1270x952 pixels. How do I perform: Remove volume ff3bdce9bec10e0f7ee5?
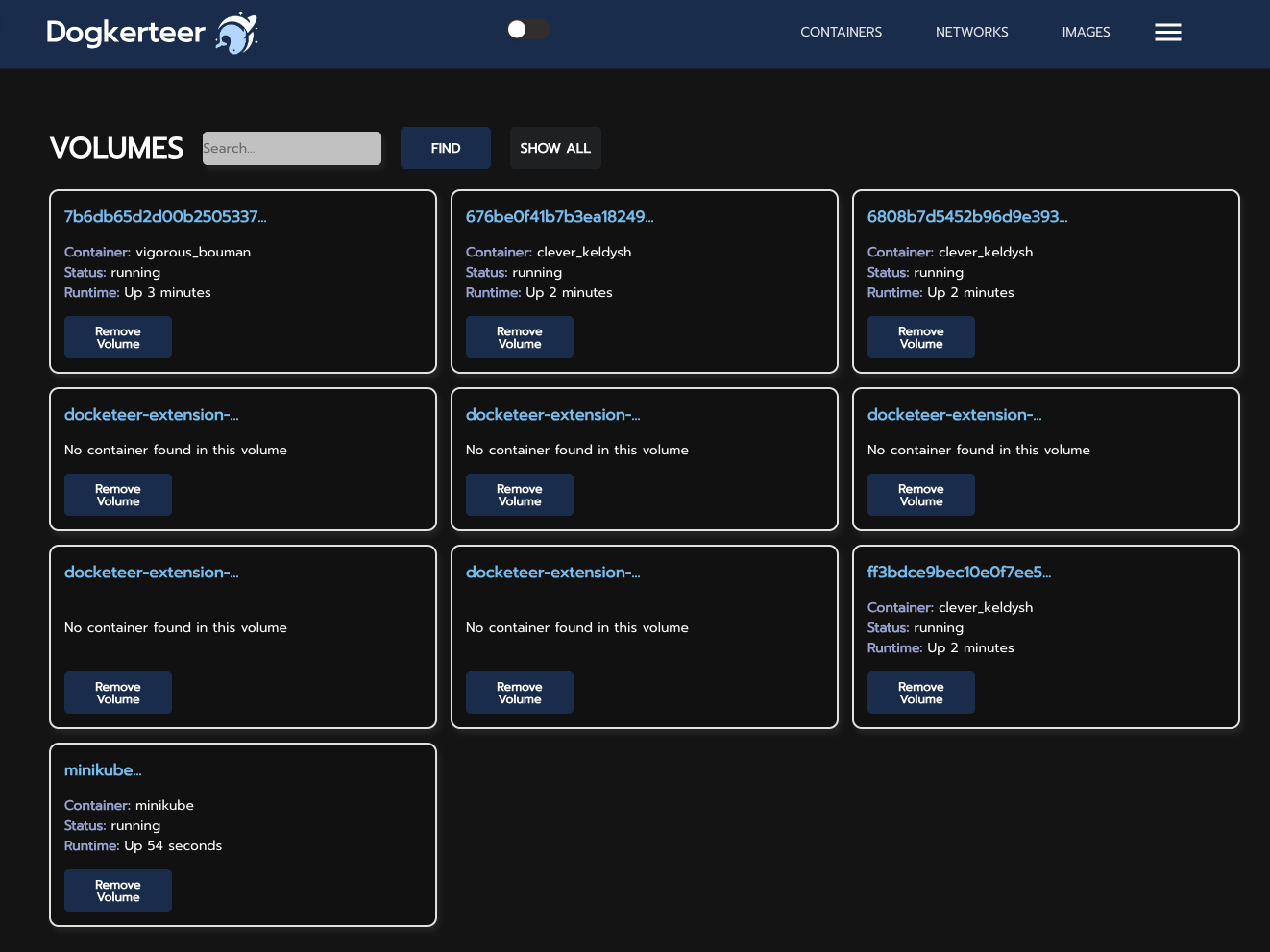pos(921,693)
